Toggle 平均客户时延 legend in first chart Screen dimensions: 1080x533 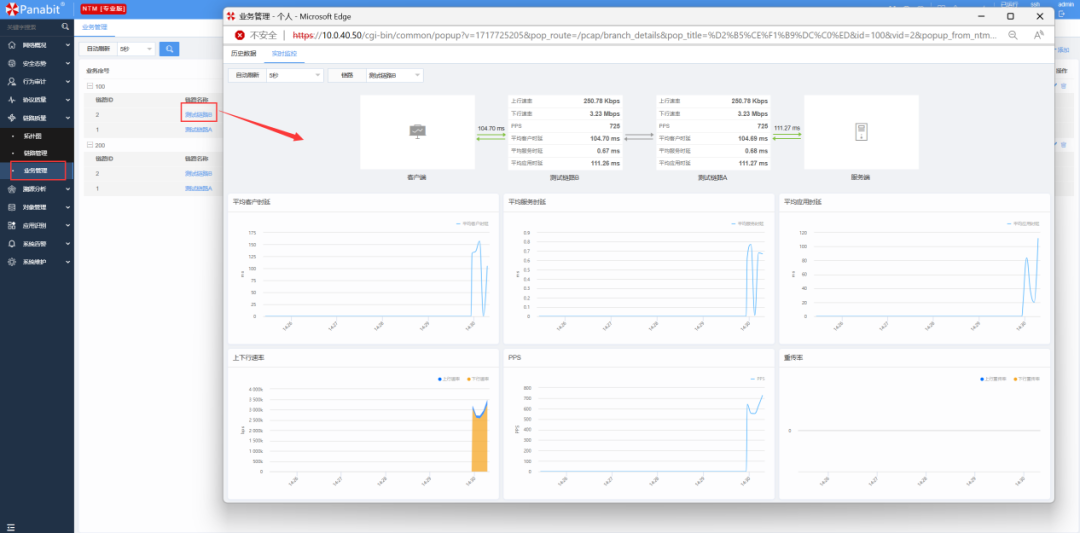click(472, 224)
